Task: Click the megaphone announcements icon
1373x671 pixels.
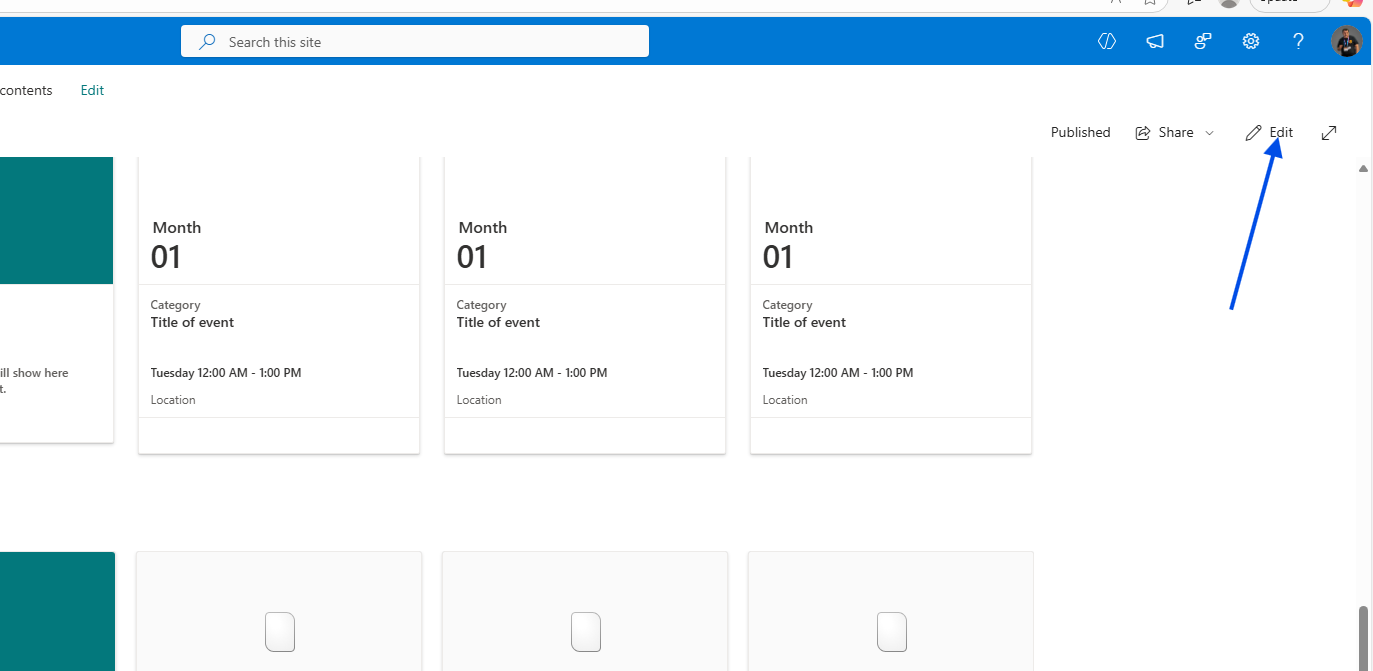Action: click(x=1155, y=41)
